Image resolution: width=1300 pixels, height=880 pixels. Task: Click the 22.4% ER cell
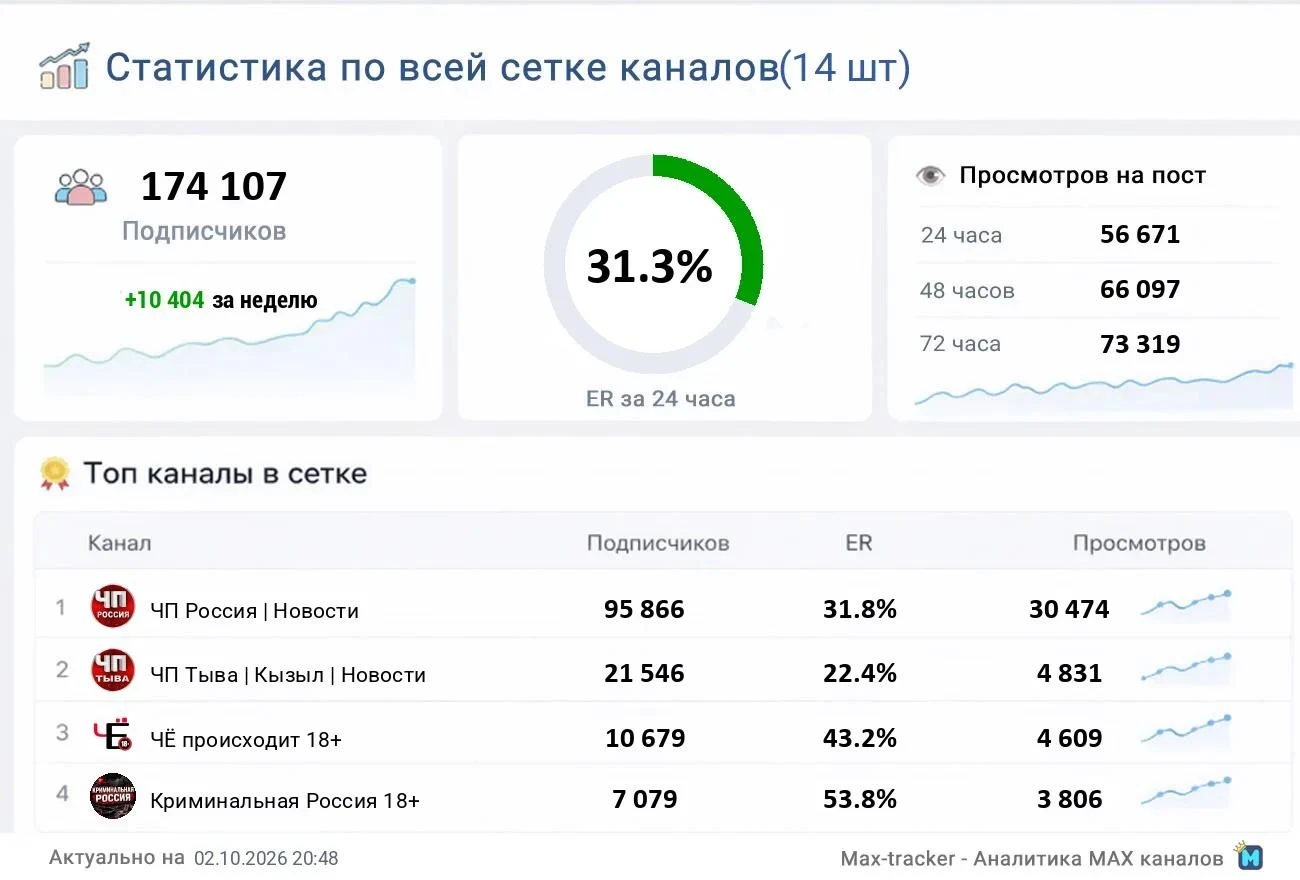(x=860, y=674)
